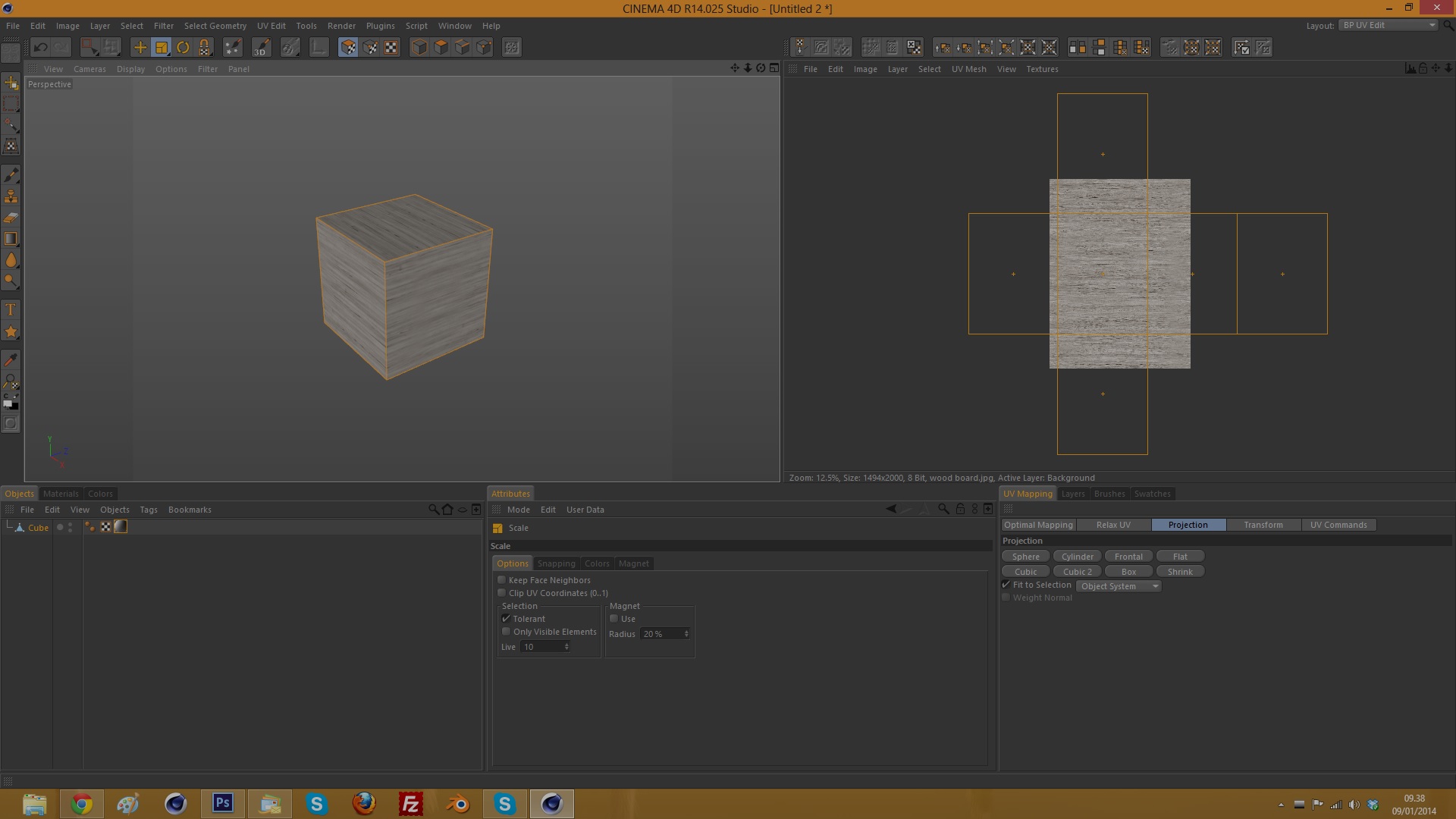
Task: Toggle Fit to Selection checkbox
Action: tap(1006, 585)
